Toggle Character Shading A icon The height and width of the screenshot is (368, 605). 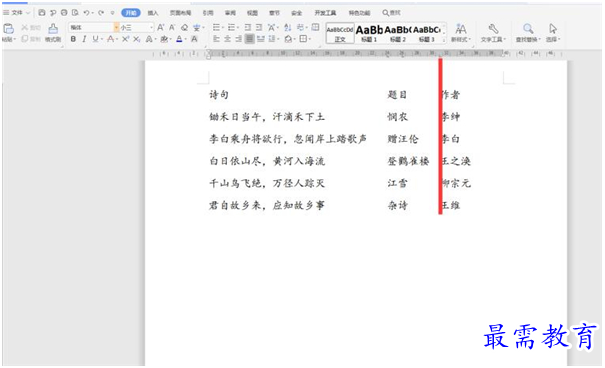194,39
